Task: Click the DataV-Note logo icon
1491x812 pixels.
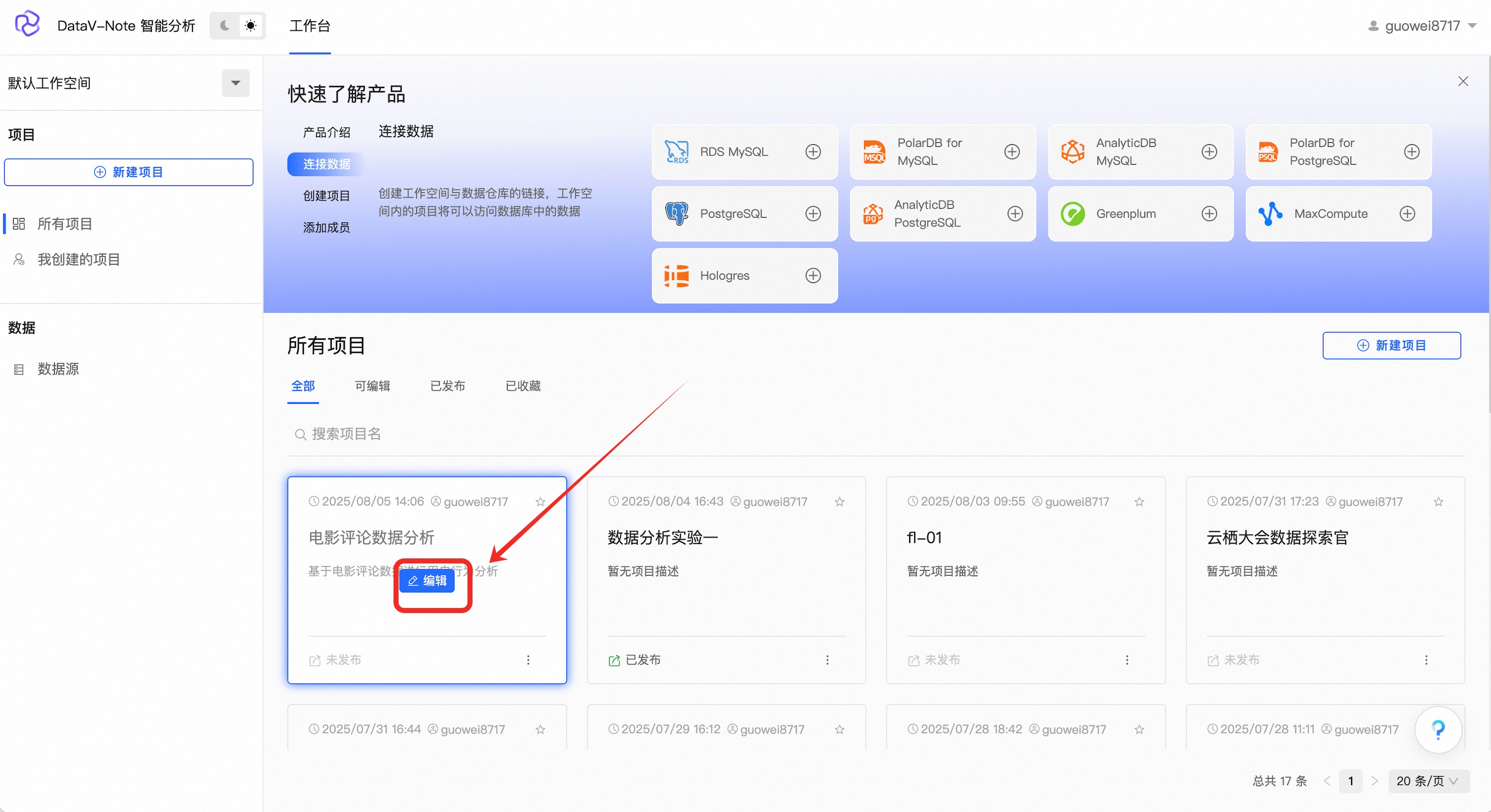Action: coord(27,24)
